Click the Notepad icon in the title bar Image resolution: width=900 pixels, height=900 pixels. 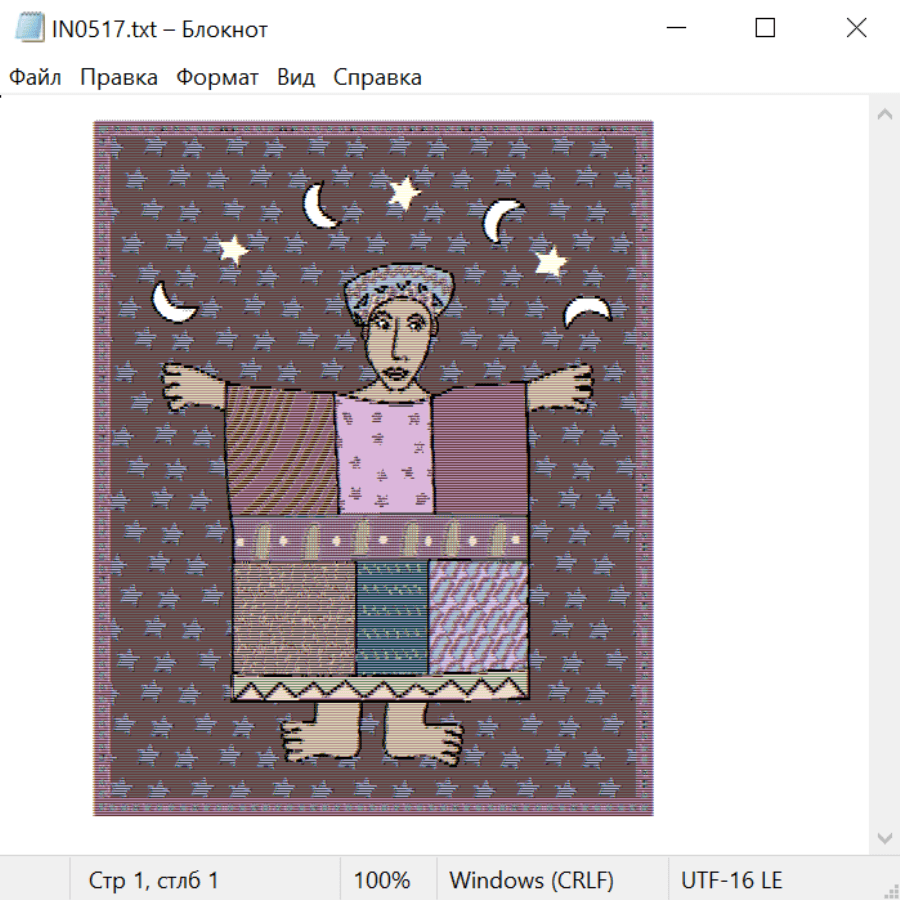click(29, 28)
